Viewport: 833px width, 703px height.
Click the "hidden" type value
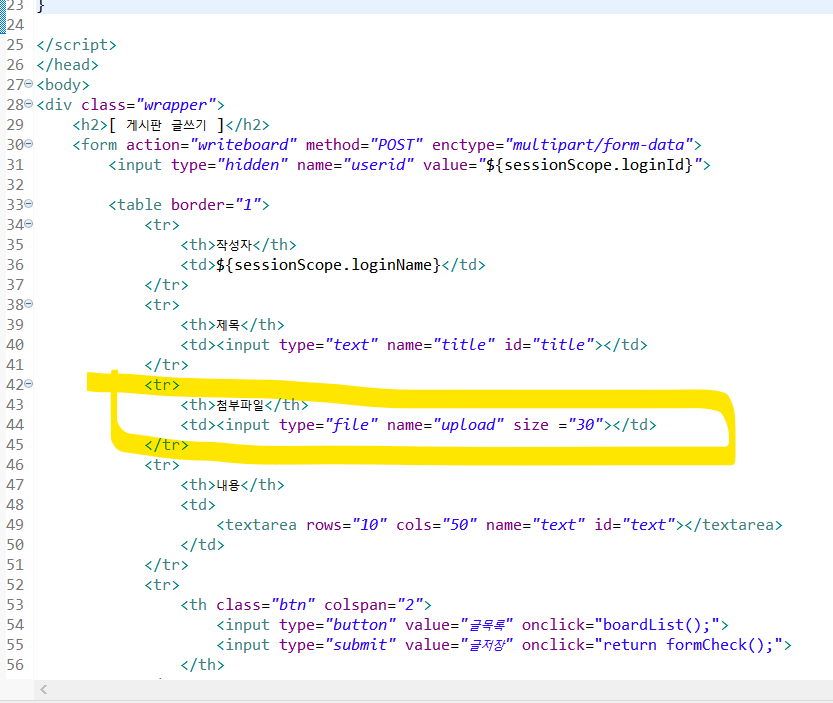252,165
